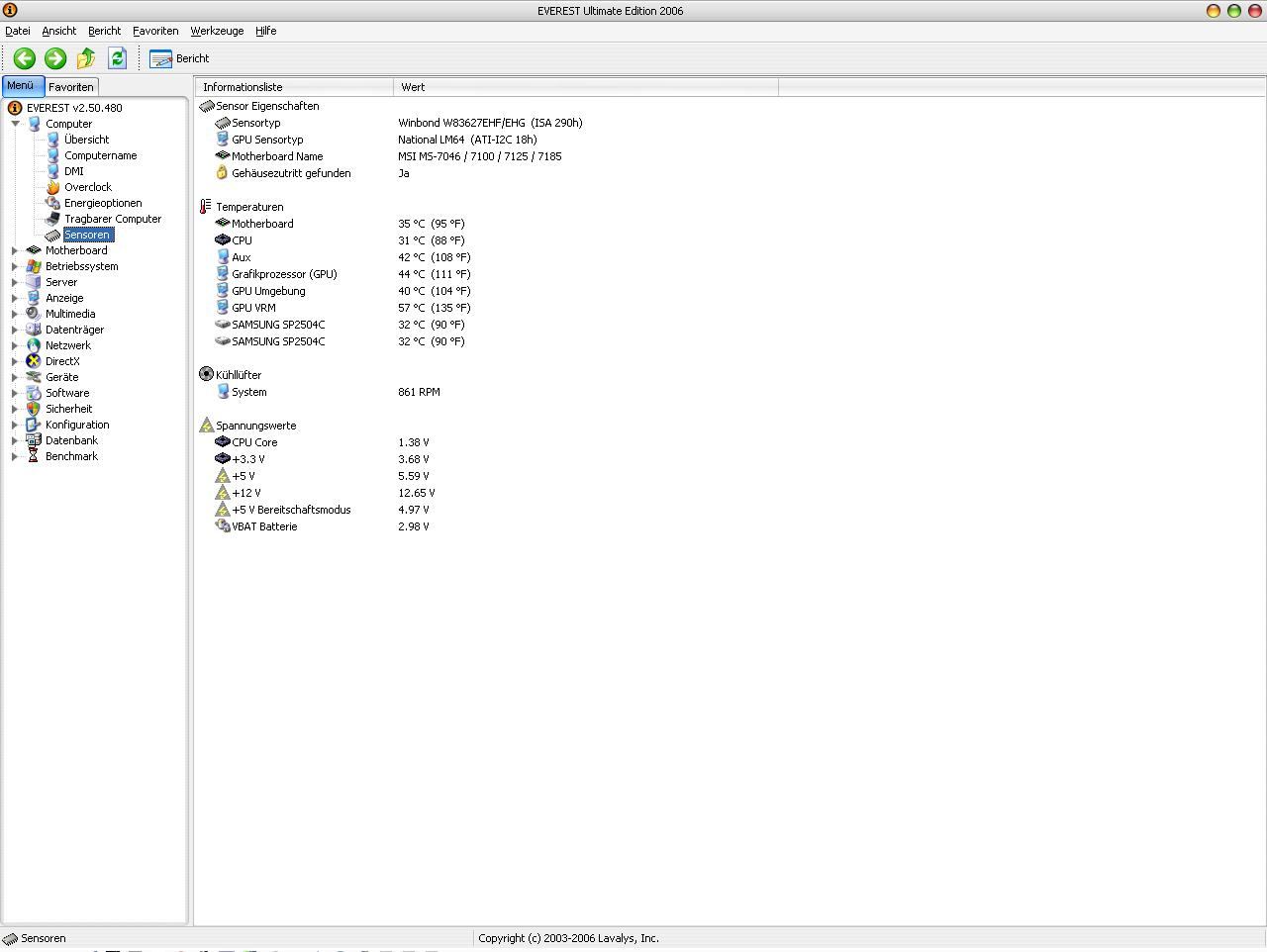Screen dimensions: 1267x952
Task: Click the green Forward arrow icon
Action: click(x=55, y=58)
